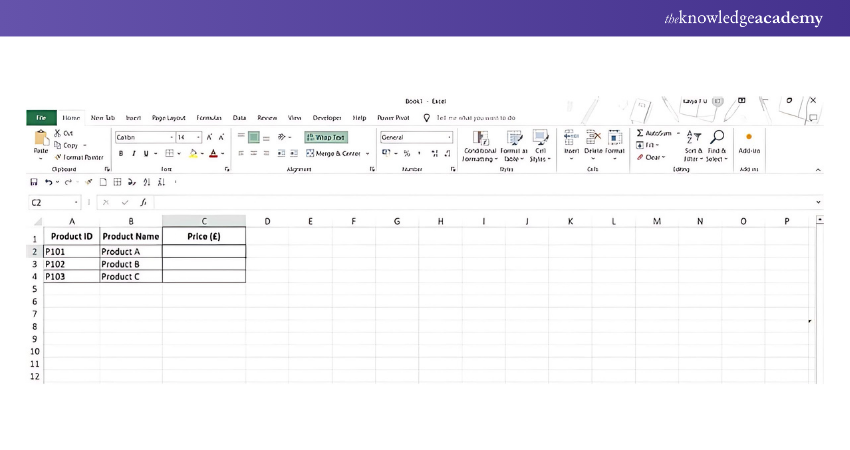This screenshot has width=850, height=450.
Task: Select the Format Painter tool
Action: click(x=78, y=157)
